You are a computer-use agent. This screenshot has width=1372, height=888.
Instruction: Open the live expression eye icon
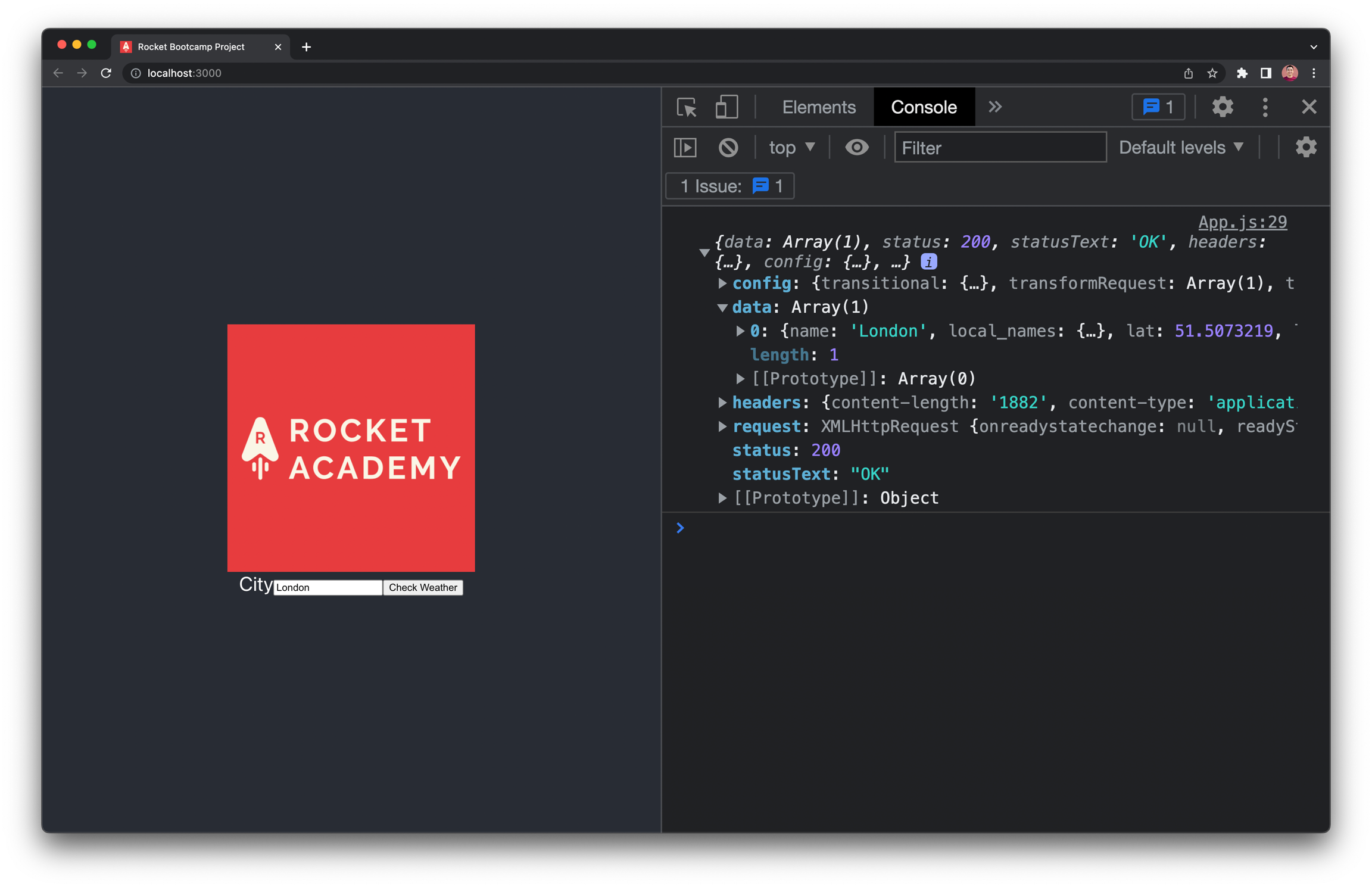coord(856,147)
